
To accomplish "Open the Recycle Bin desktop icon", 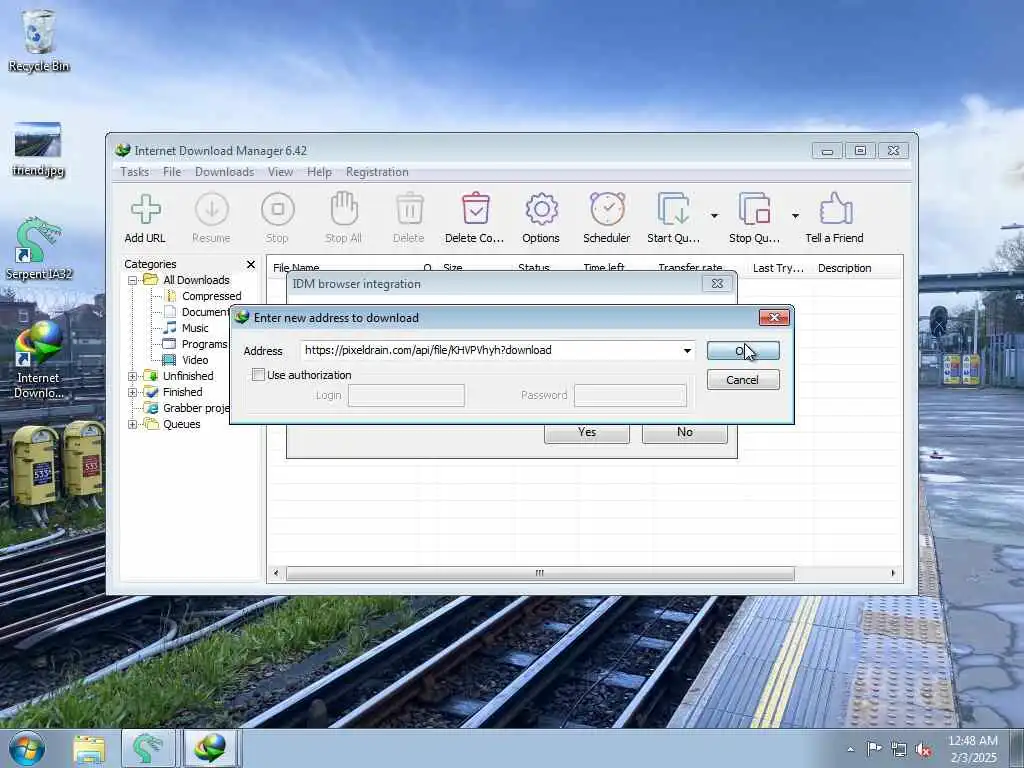I will (39, 40).
